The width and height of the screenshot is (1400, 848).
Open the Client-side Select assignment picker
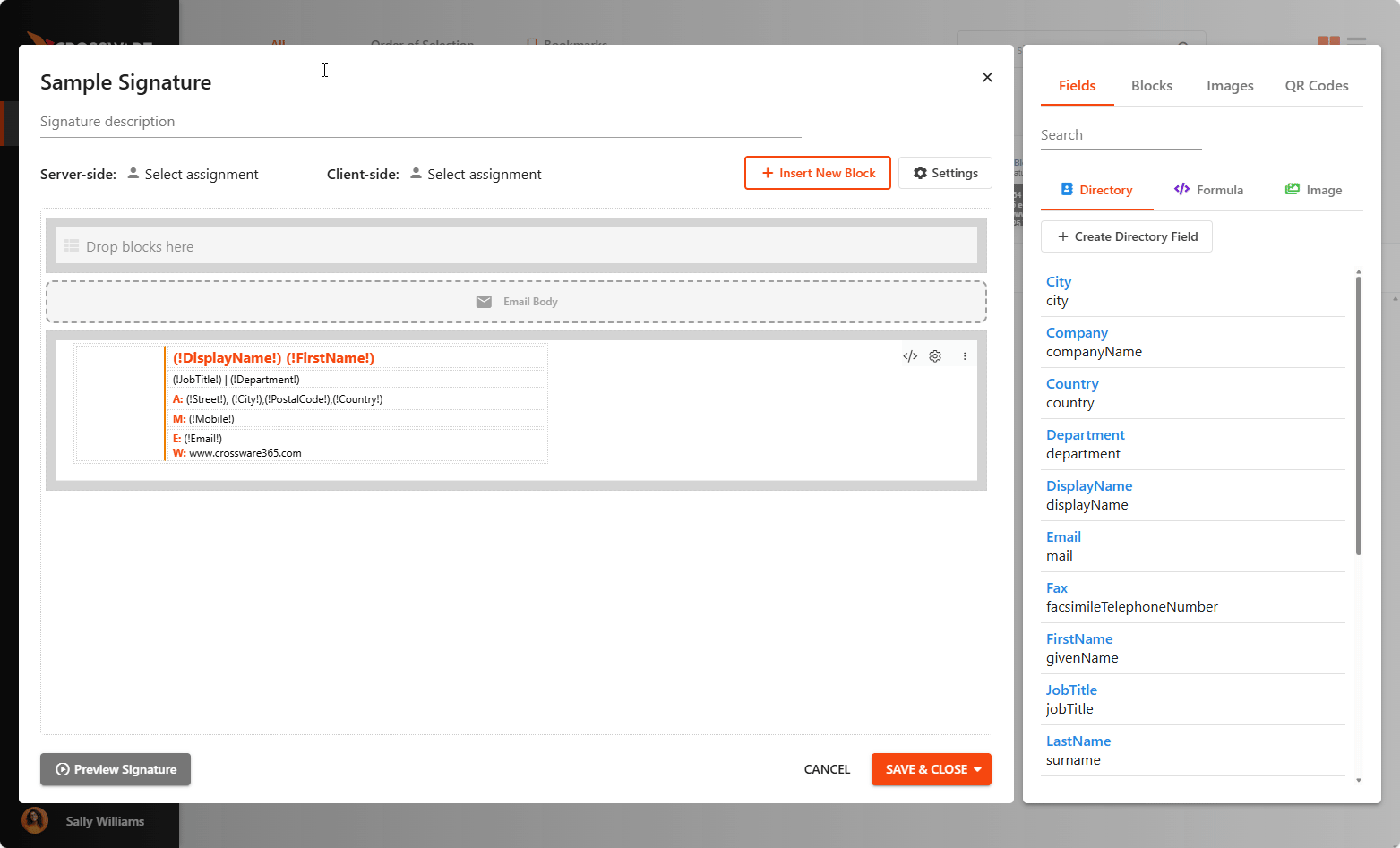pos(484,175)
